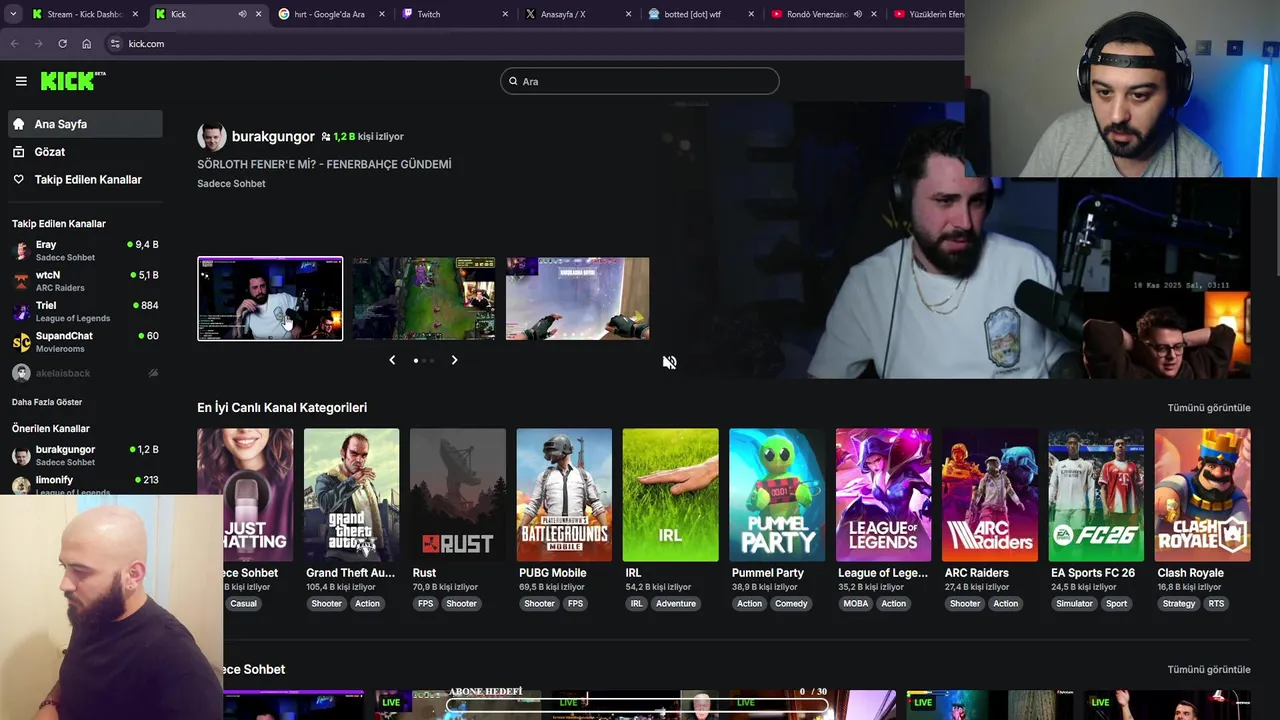Open the tab search dropdown arrow
Image resolution: width=1280 pixels, height=720 pixels.
[12, 14]
